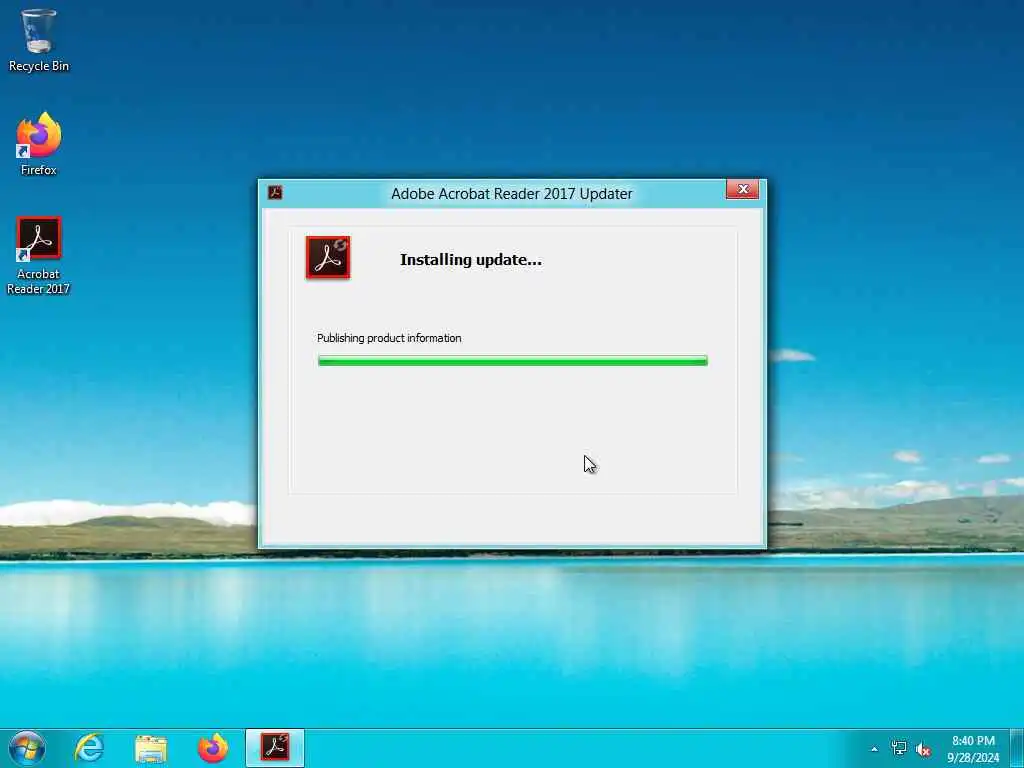Screen dimensions: 1024x768
Task: Select the Acrobat Reader 2017 desktop shortcut
Action: tap(39, 255)
